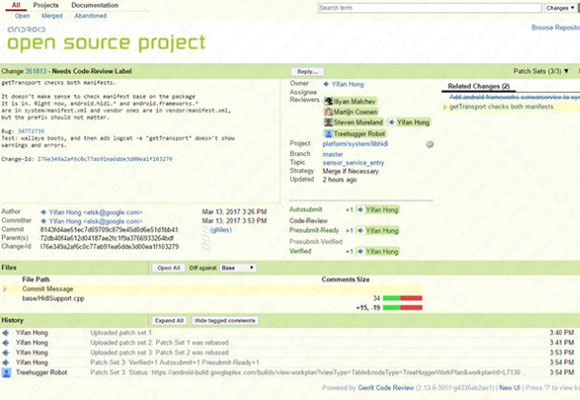
Task: Click author Yifan Hong email link
Action: [96, 212]
